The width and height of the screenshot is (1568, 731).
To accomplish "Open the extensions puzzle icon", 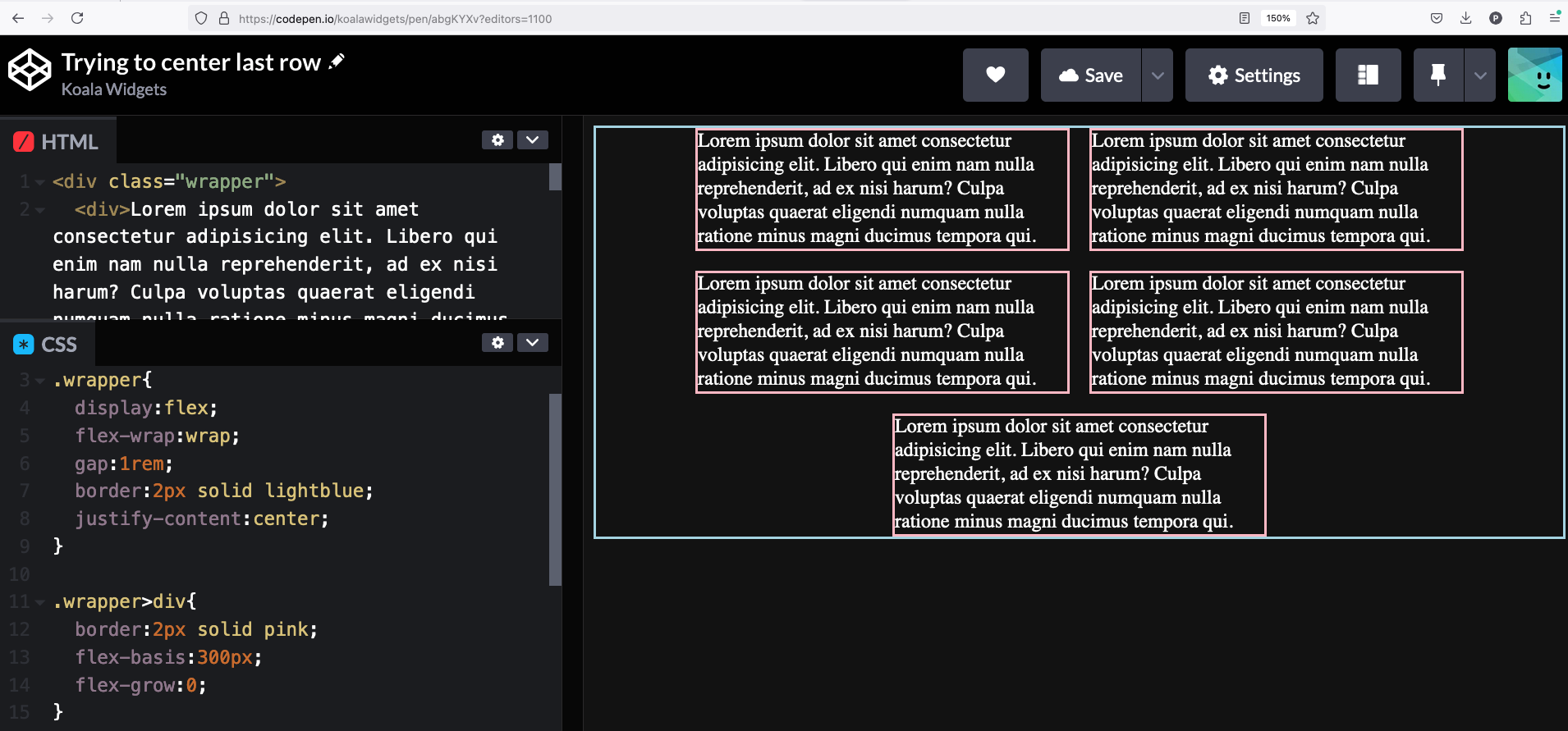I will (1525, 18).
